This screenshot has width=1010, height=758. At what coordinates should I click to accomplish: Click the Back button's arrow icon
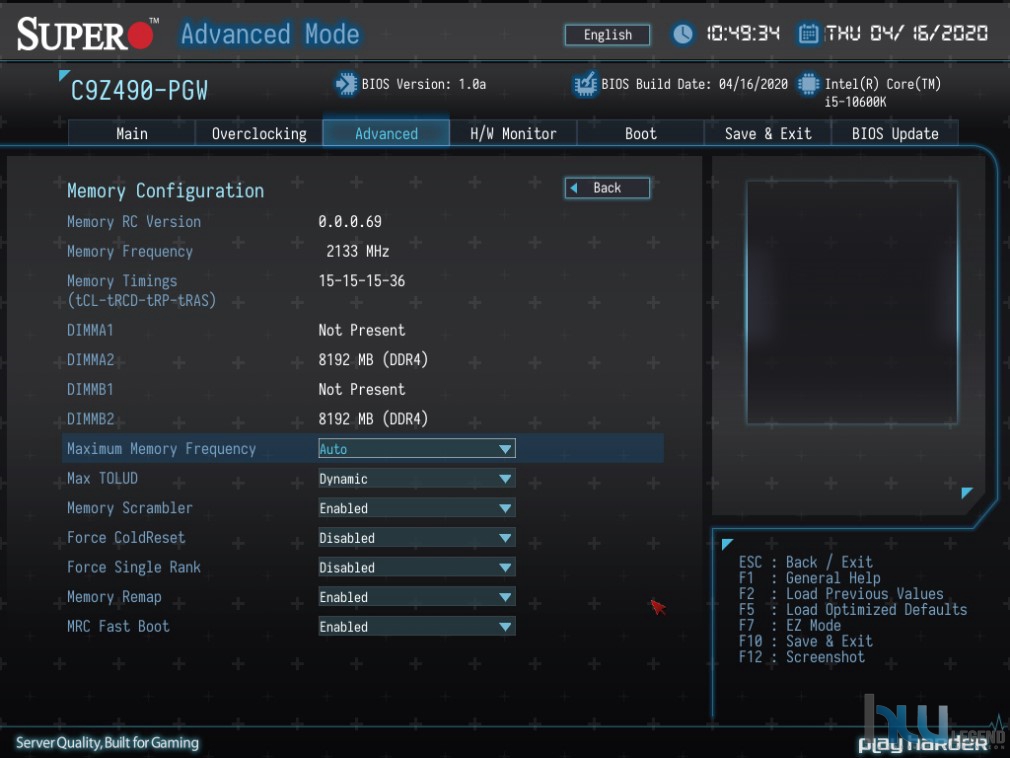(574, 188)
